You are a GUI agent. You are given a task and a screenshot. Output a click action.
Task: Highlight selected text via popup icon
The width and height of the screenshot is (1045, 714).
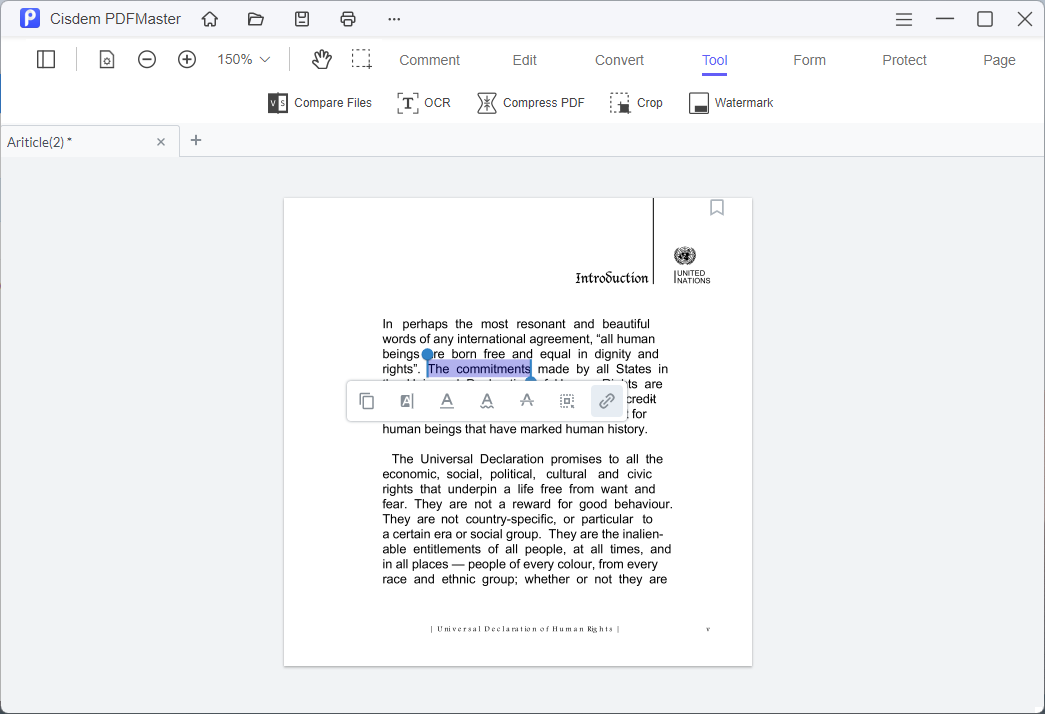pyautogui.click(x=407, y=401)
